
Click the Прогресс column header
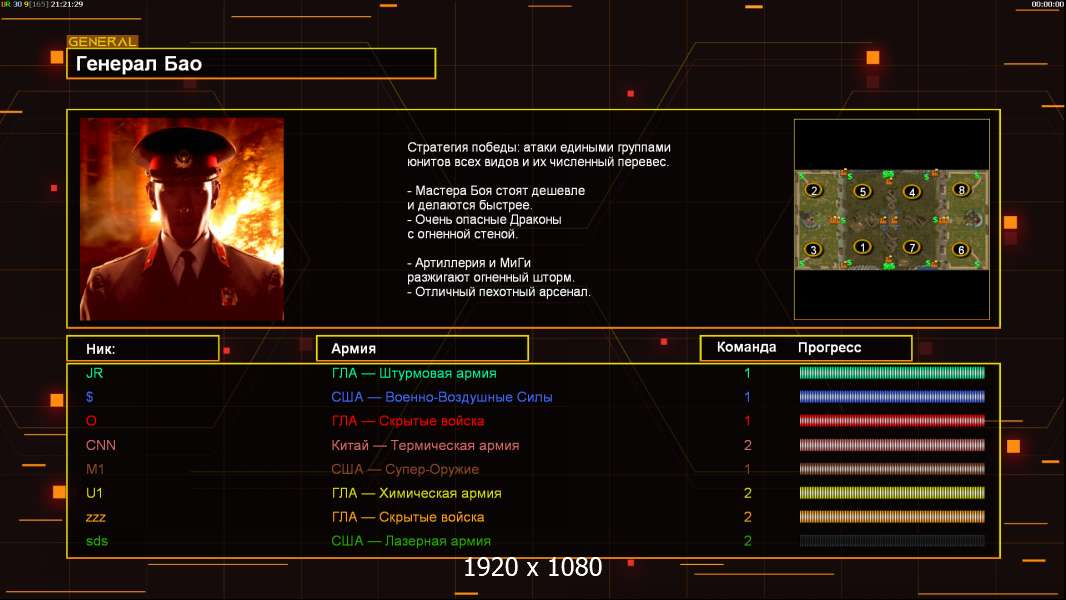(829, 347)
